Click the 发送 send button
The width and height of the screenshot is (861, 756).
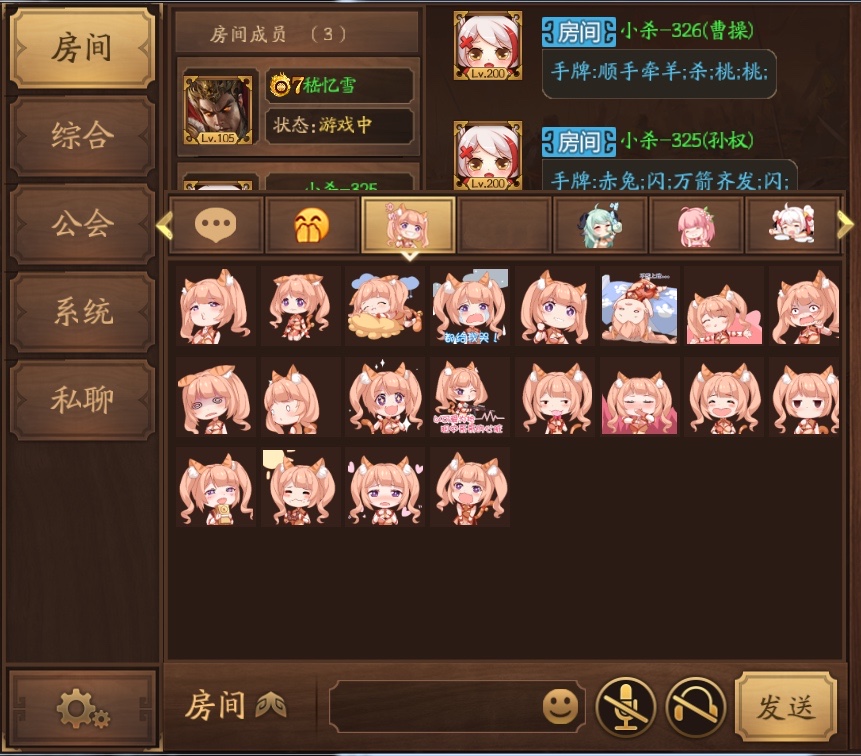tap(786, 707)
